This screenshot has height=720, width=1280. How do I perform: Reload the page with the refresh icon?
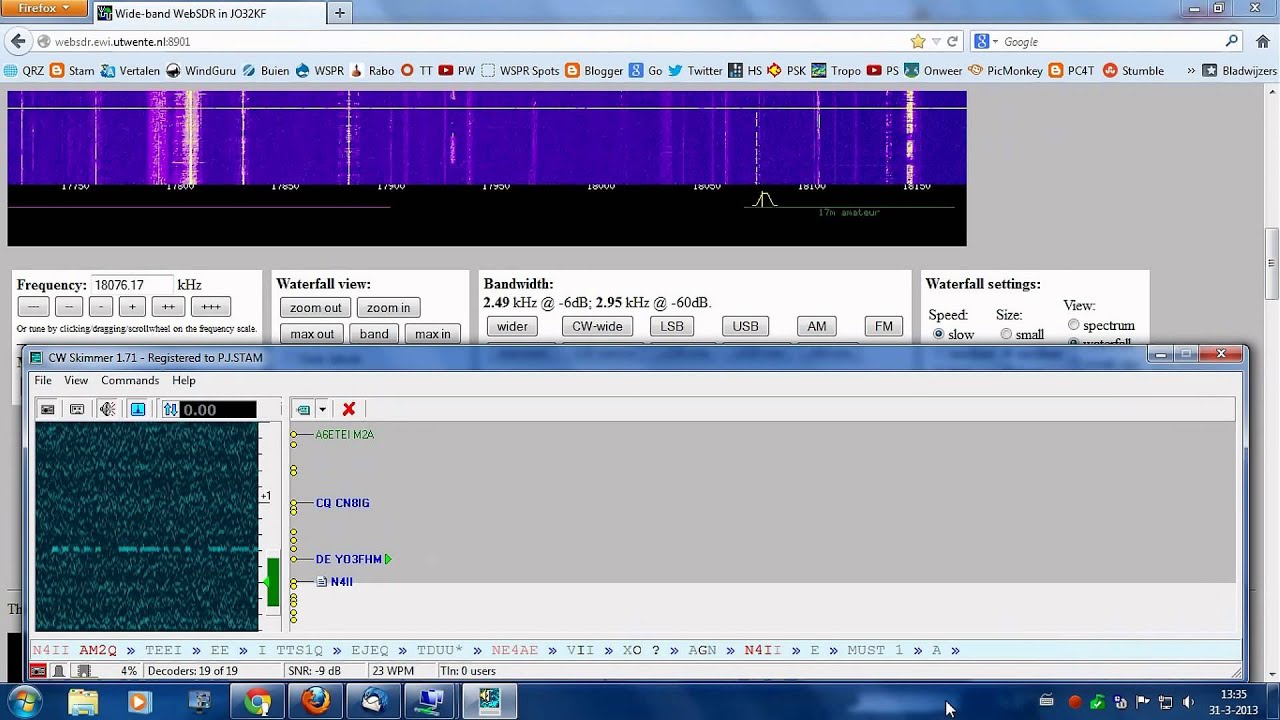click(x=952, y=41)
